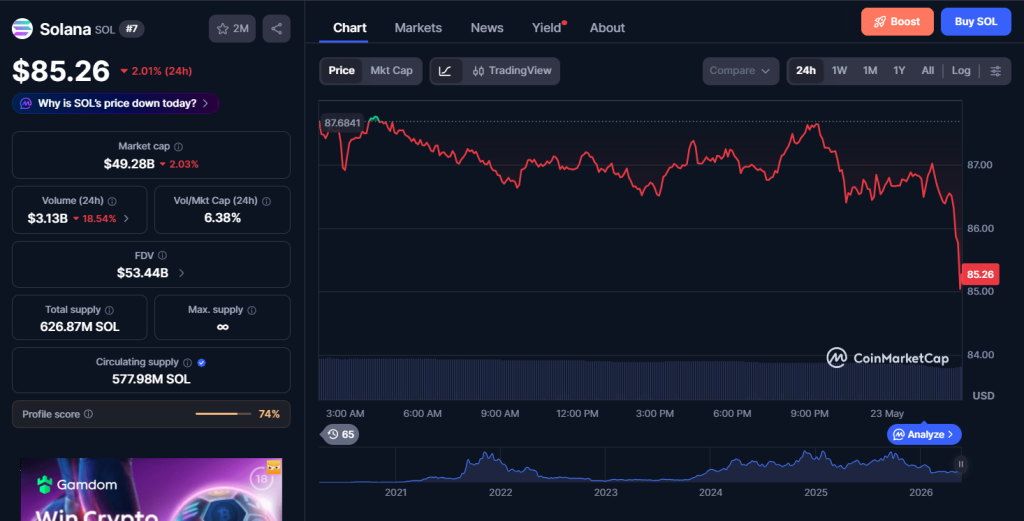Select 1Y time range
1024x521 pixels.
point(899,71)
